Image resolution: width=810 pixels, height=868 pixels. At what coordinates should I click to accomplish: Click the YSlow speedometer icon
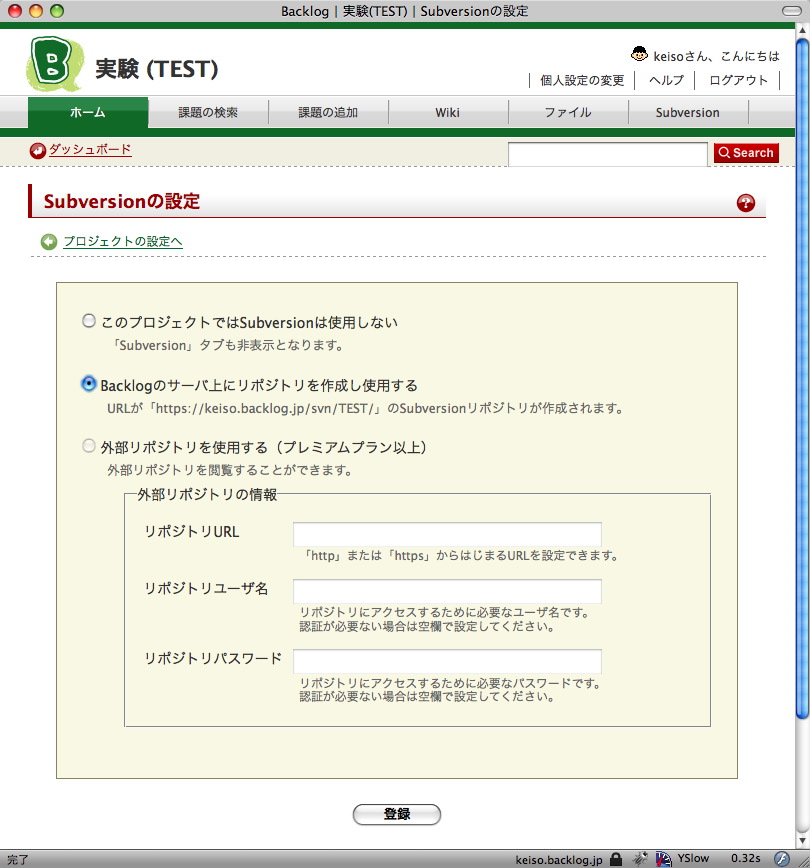tap(662, 858)
